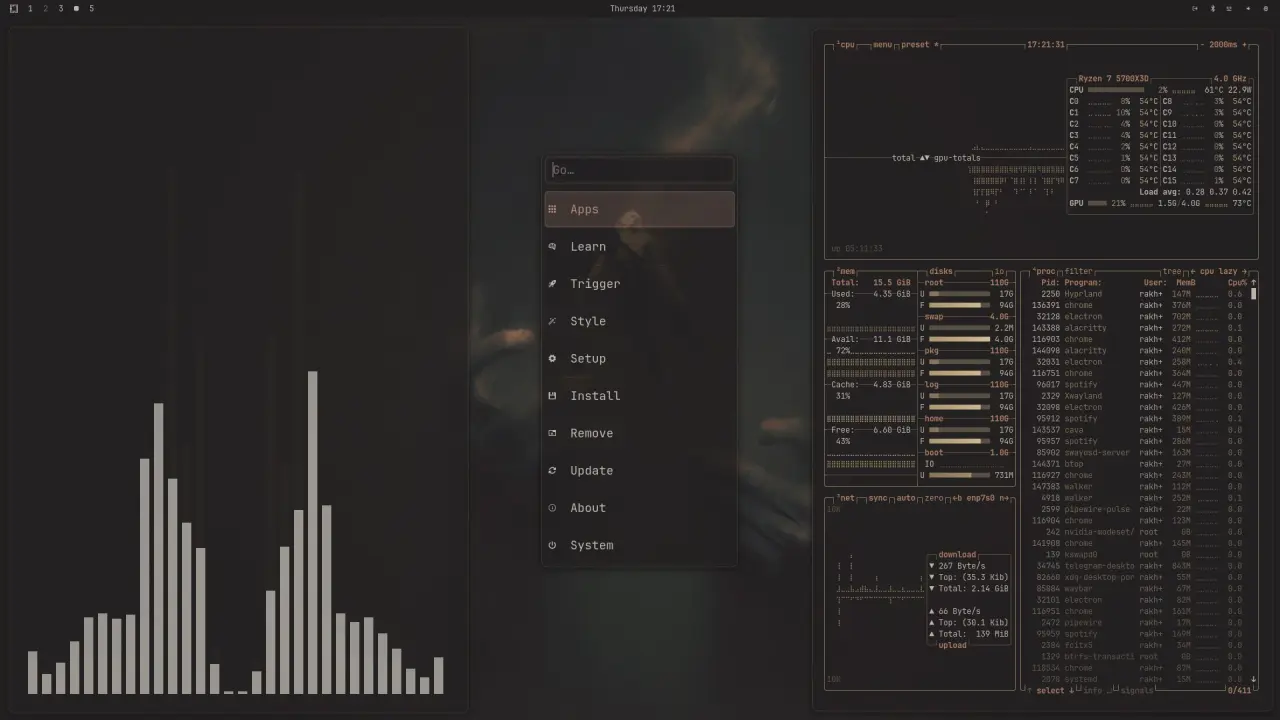Switch to workspace 5 in the top bar
1280x720 pixels.
pos(91,8)
